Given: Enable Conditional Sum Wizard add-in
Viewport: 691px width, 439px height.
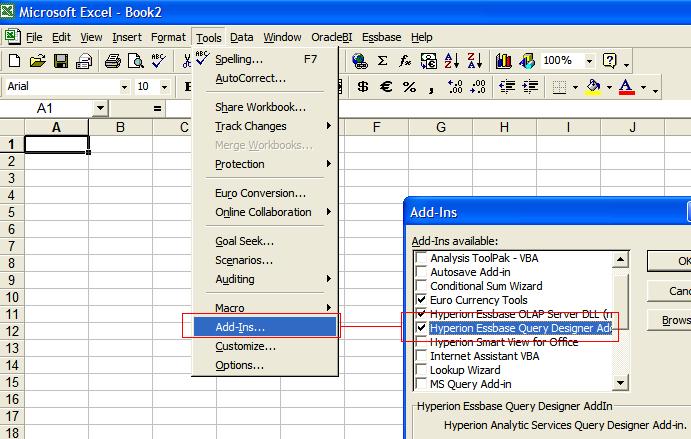Looking at the screenshot, I should 422,286.
